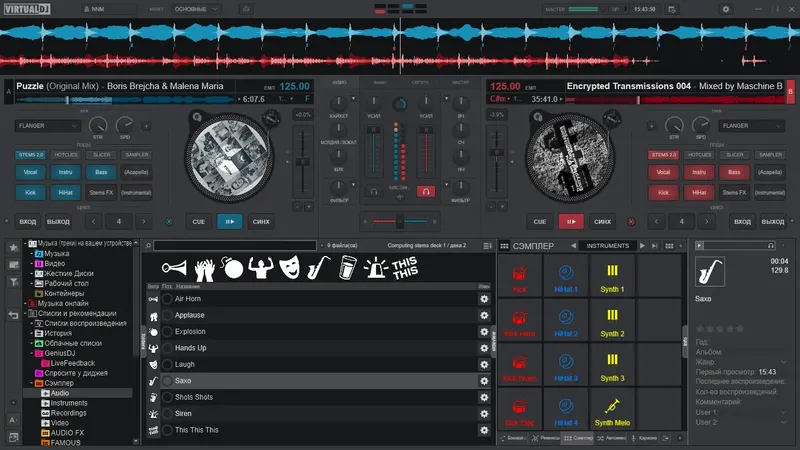
Task: Select HOTCUES pad tab on left deck
Action: 66,155
